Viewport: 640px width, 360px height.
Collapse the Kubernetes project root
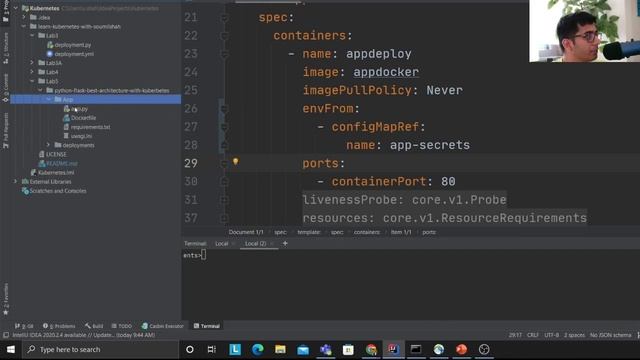tap(16, 8)
